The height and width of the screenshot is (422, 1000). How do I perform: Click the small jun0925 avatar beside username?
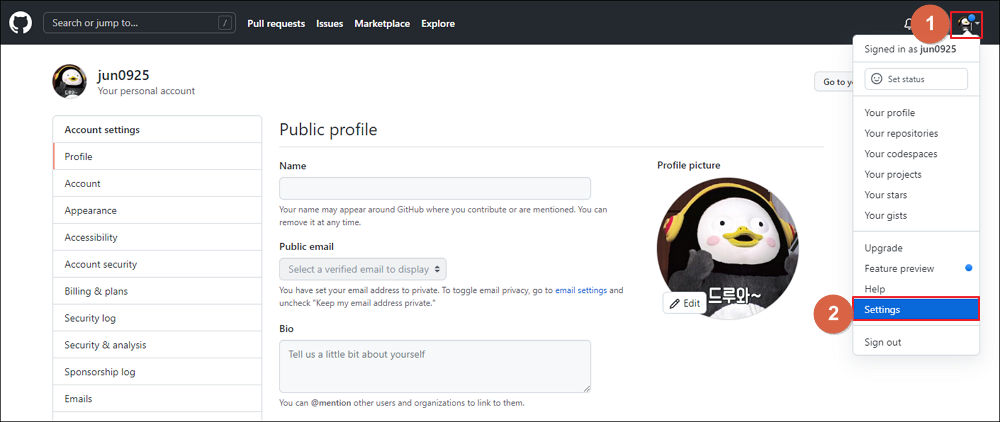[69, 82]
